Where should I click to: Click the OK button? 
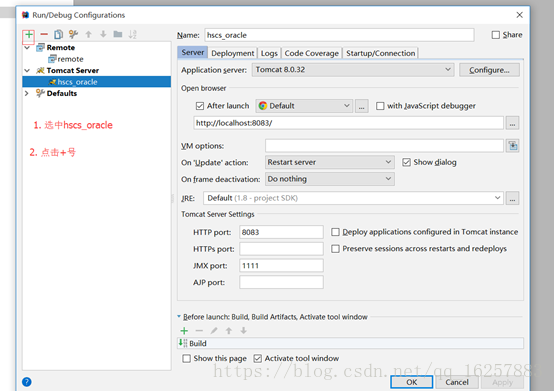[x=412, y=382]
